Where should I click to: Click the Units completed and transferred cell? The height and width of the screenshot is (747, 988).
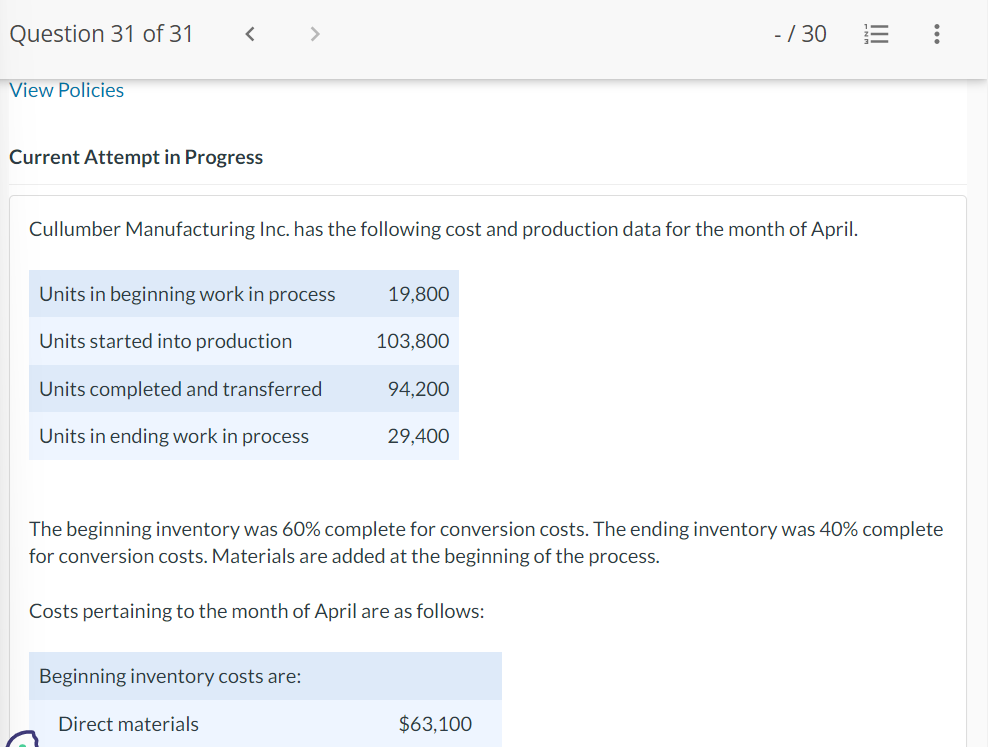coord(179,389)
